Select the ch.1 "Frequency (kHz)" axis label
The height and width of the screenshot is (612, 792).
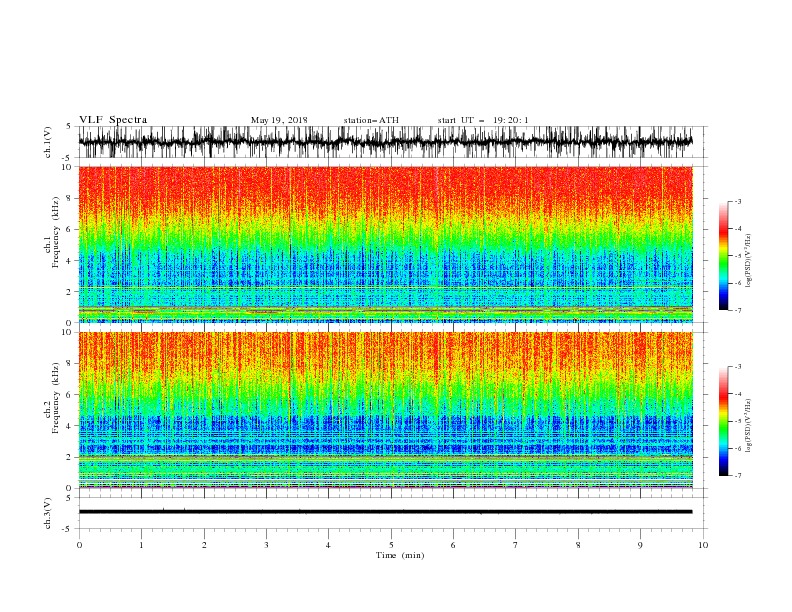(x=55, y=232)
